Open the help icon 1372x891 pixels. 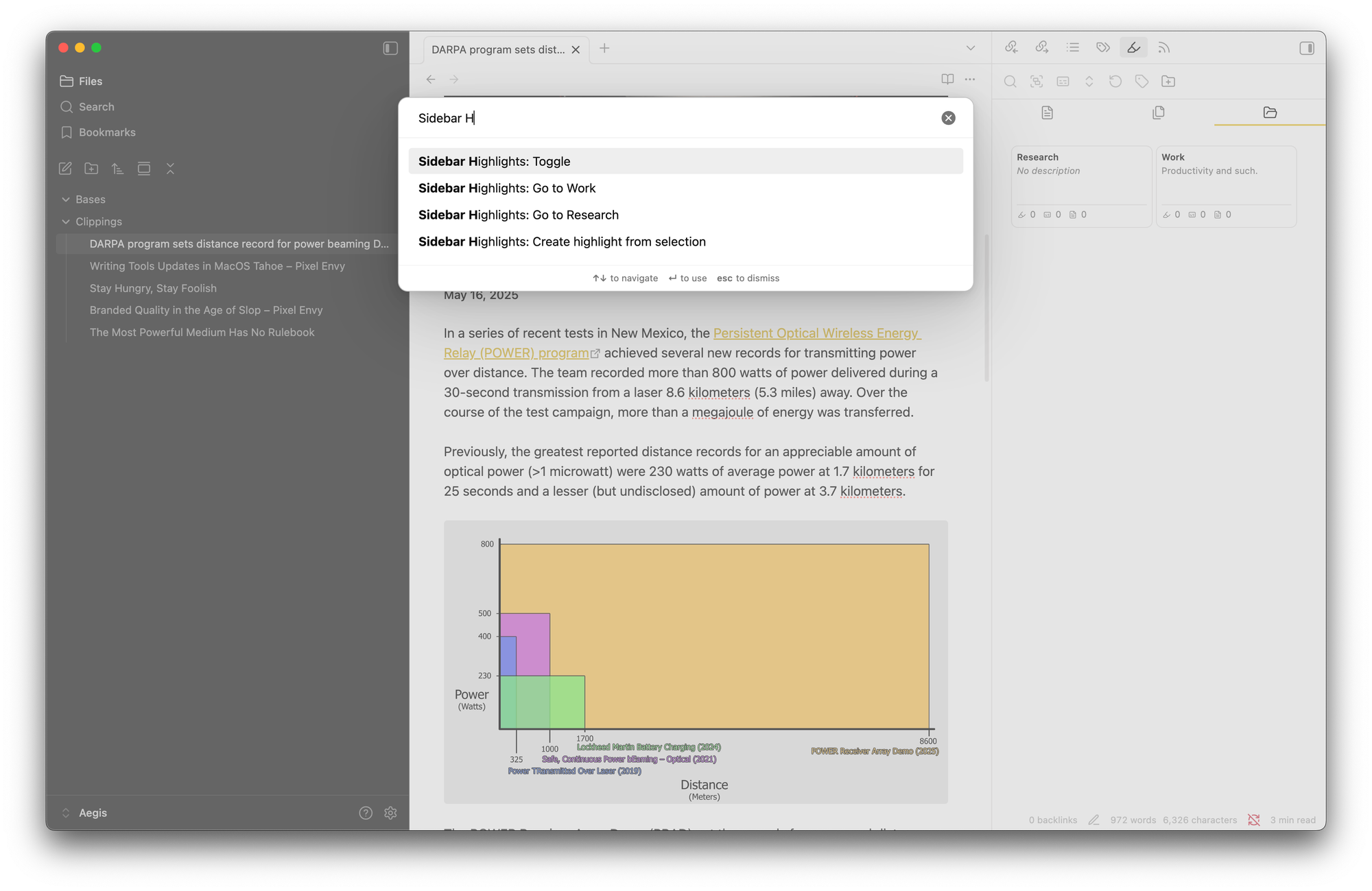[x=366, y=813]
